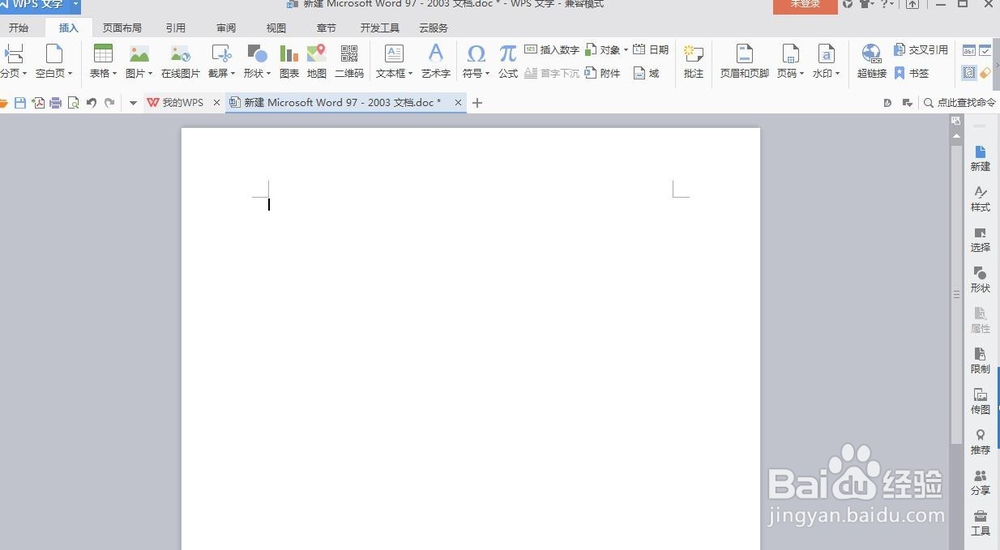Insert a page break with 分页 icon
This screenshot has height=550, width=1000.
click(x=13, y=54)
